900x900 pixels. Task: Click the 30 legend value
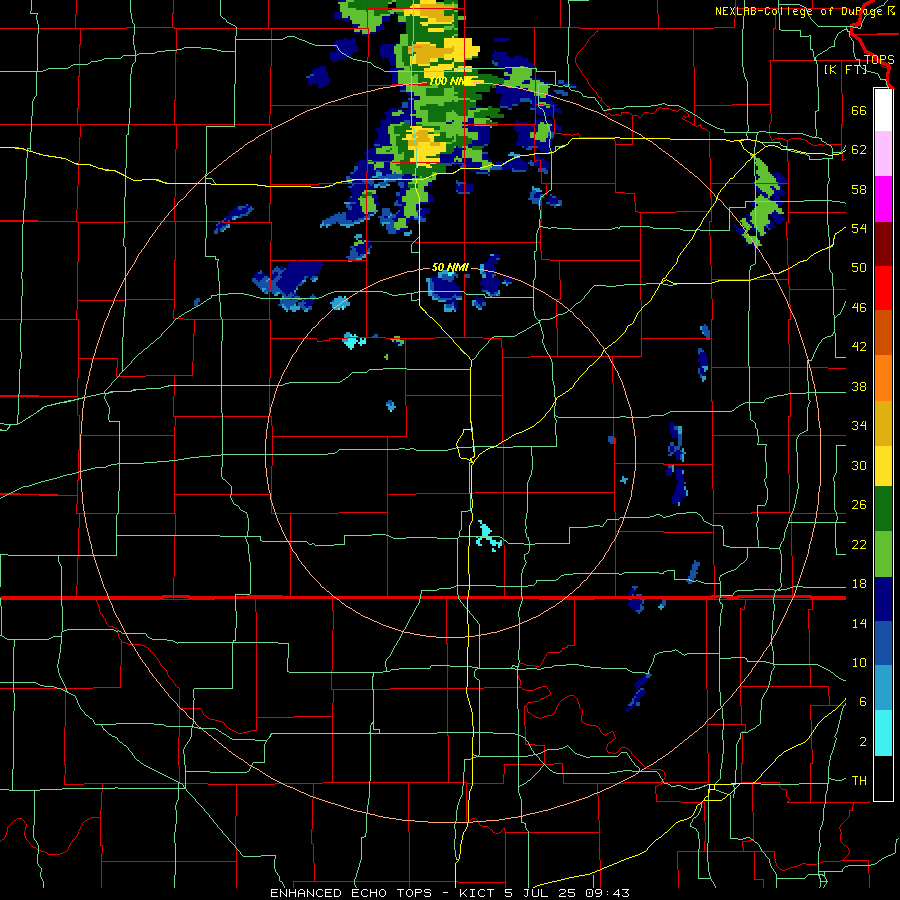pyautogui.click(x=859, y=465)
